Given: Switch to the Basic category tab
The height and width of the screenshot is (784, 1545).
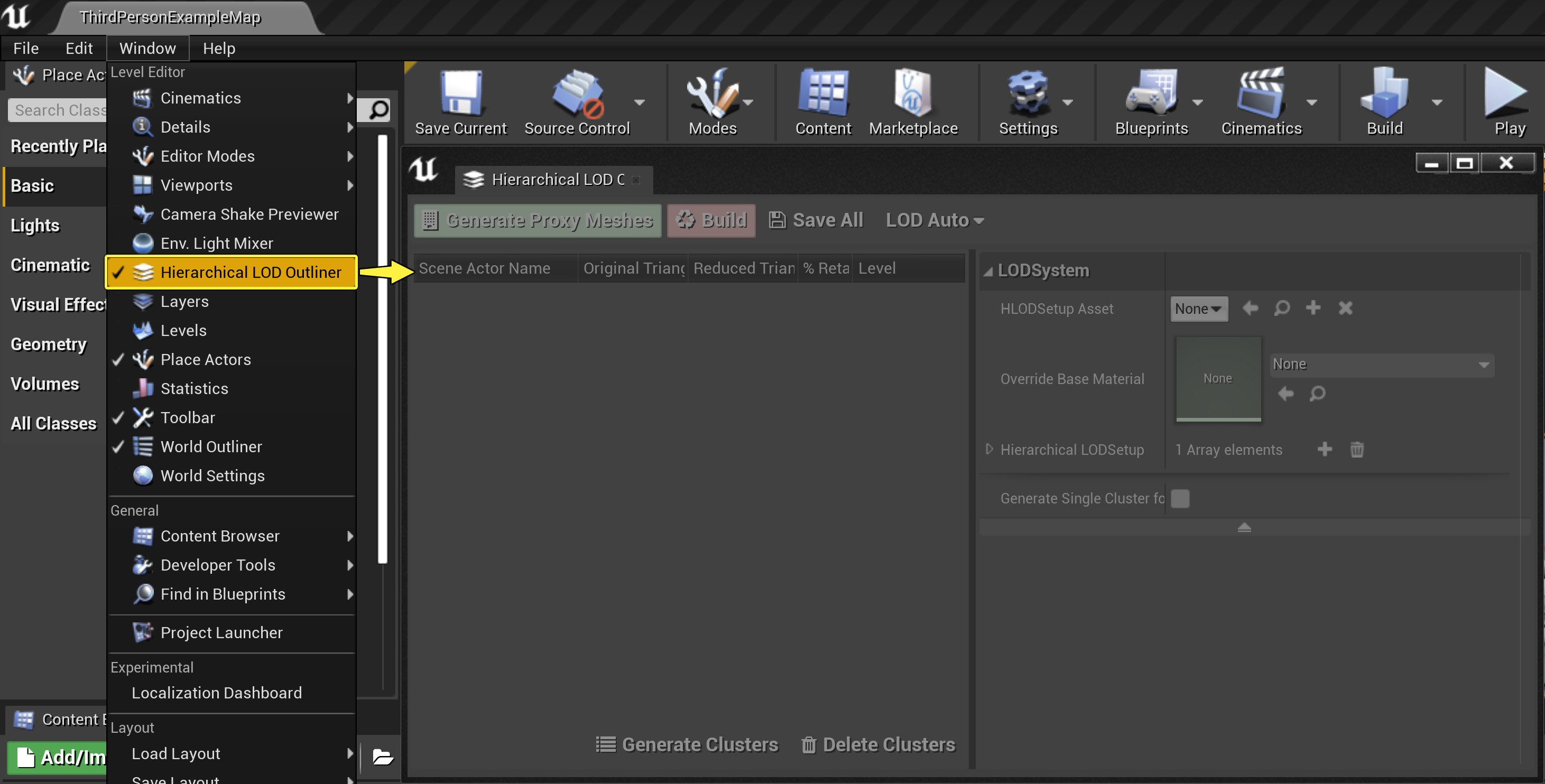Looking at the screenshot, I should 32,186.
